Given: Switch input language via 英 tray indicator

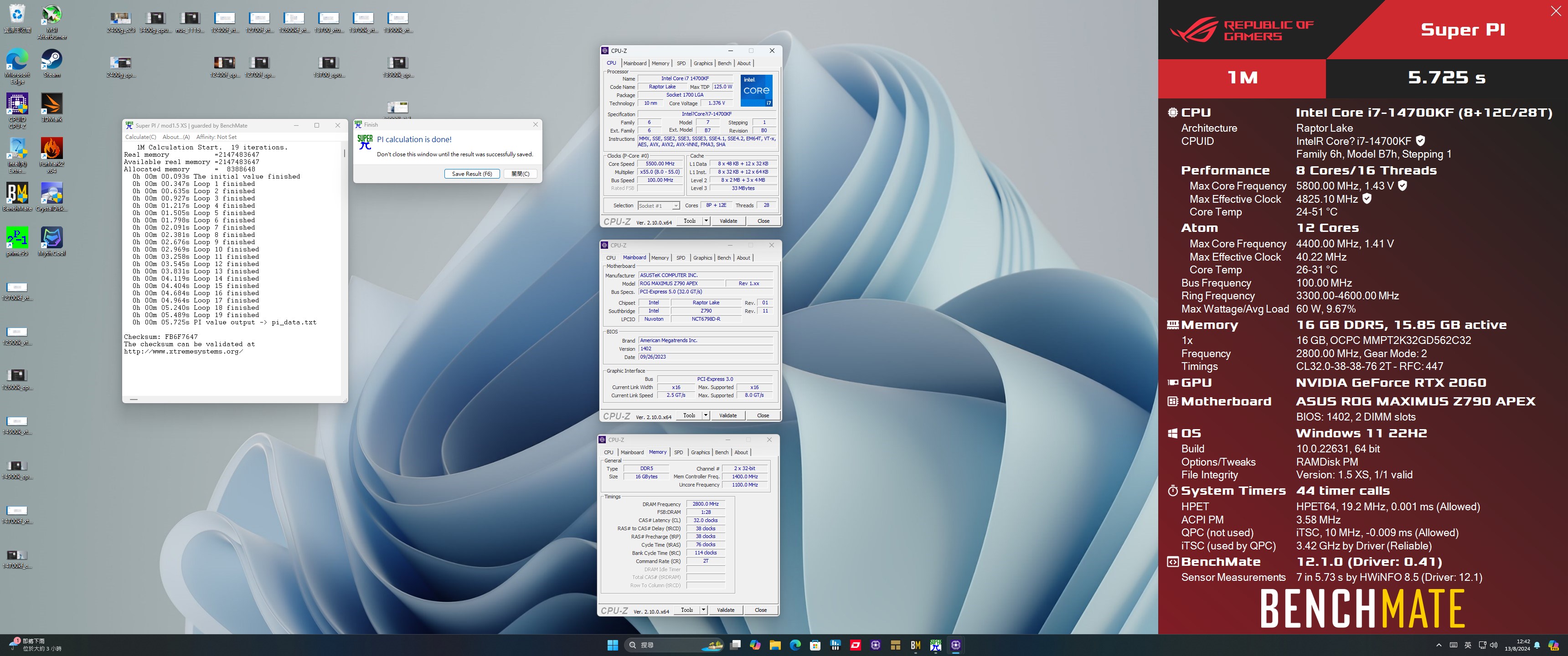Looking at the screenshot, I should [x=1468, y=645].
